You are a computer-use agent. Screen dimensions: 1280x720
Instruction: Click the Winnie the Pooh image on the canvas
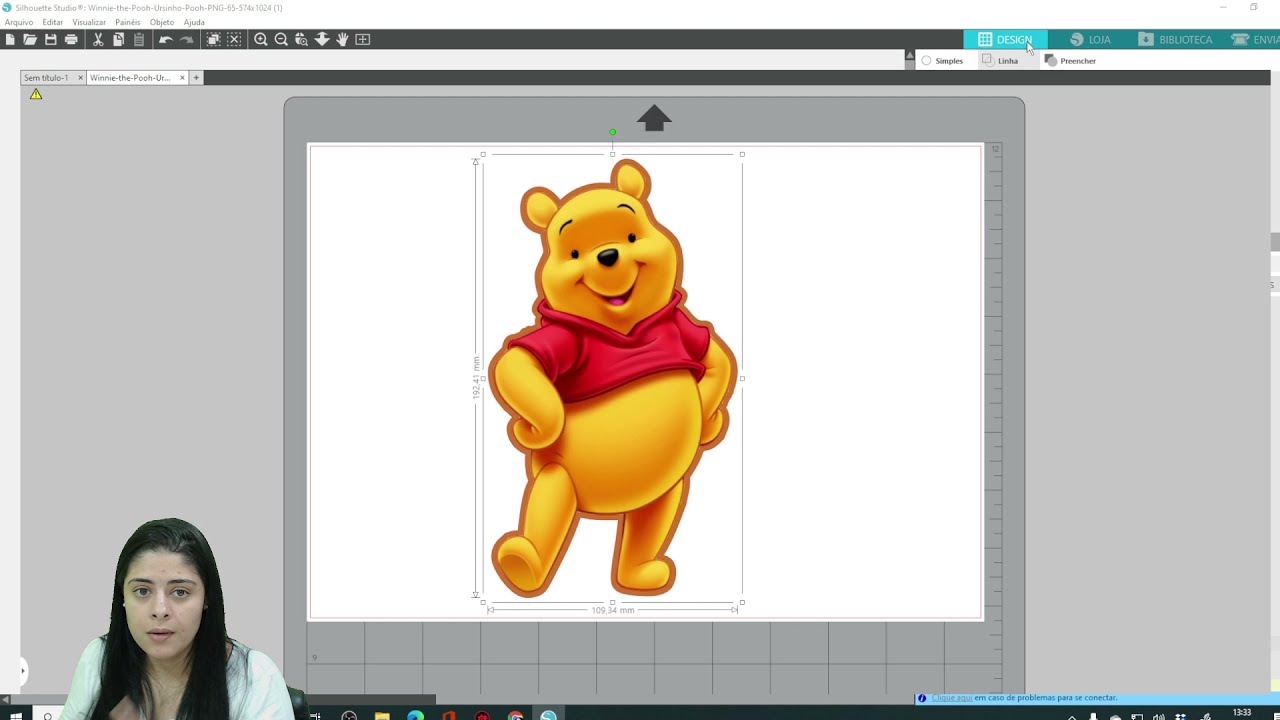613,378
